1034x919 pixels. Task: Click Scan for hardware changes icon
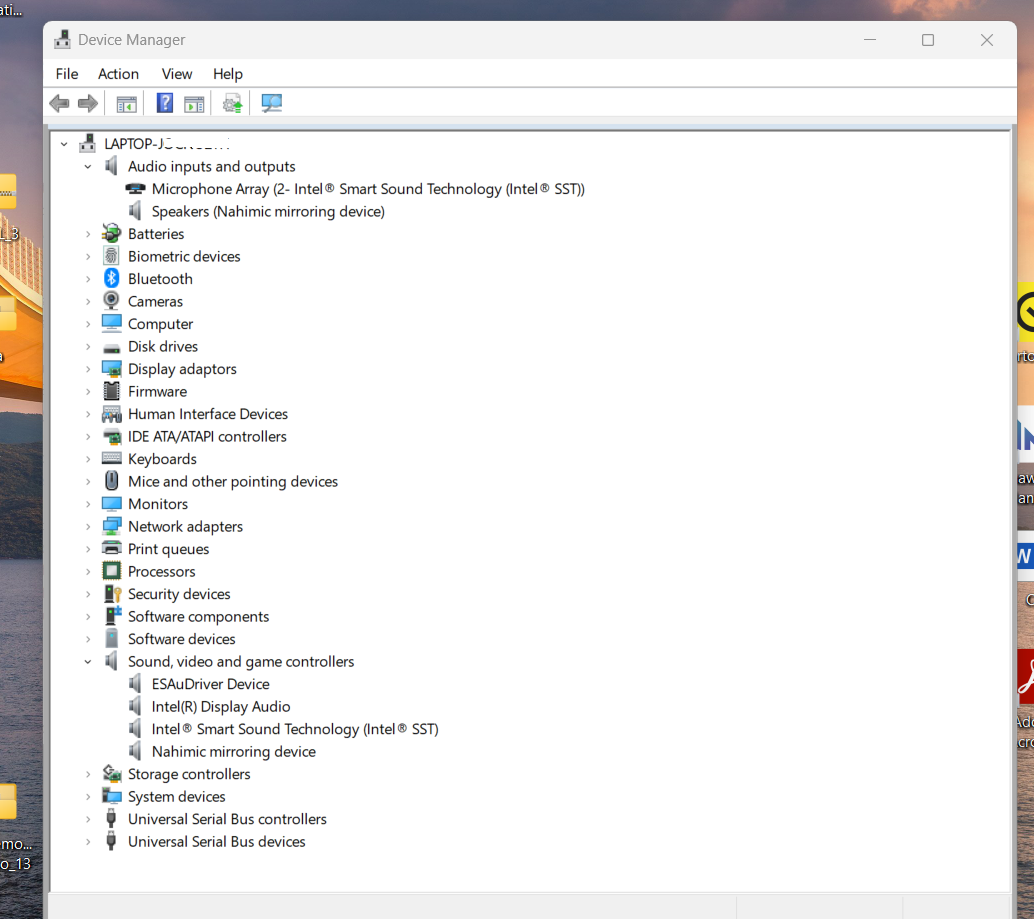coord(271,103)
